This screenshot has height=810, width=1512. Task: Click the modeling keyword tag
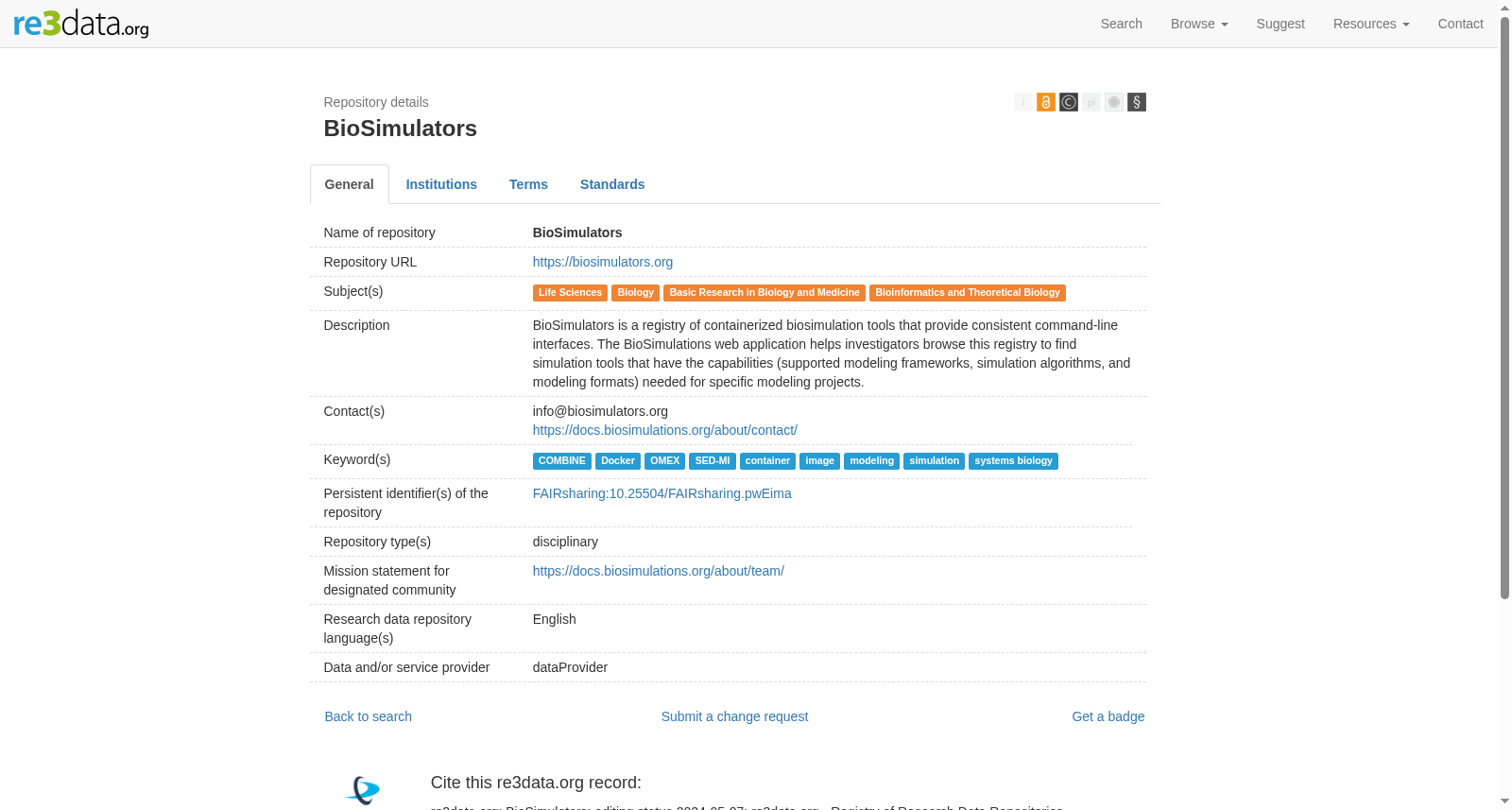click(871, 461)
